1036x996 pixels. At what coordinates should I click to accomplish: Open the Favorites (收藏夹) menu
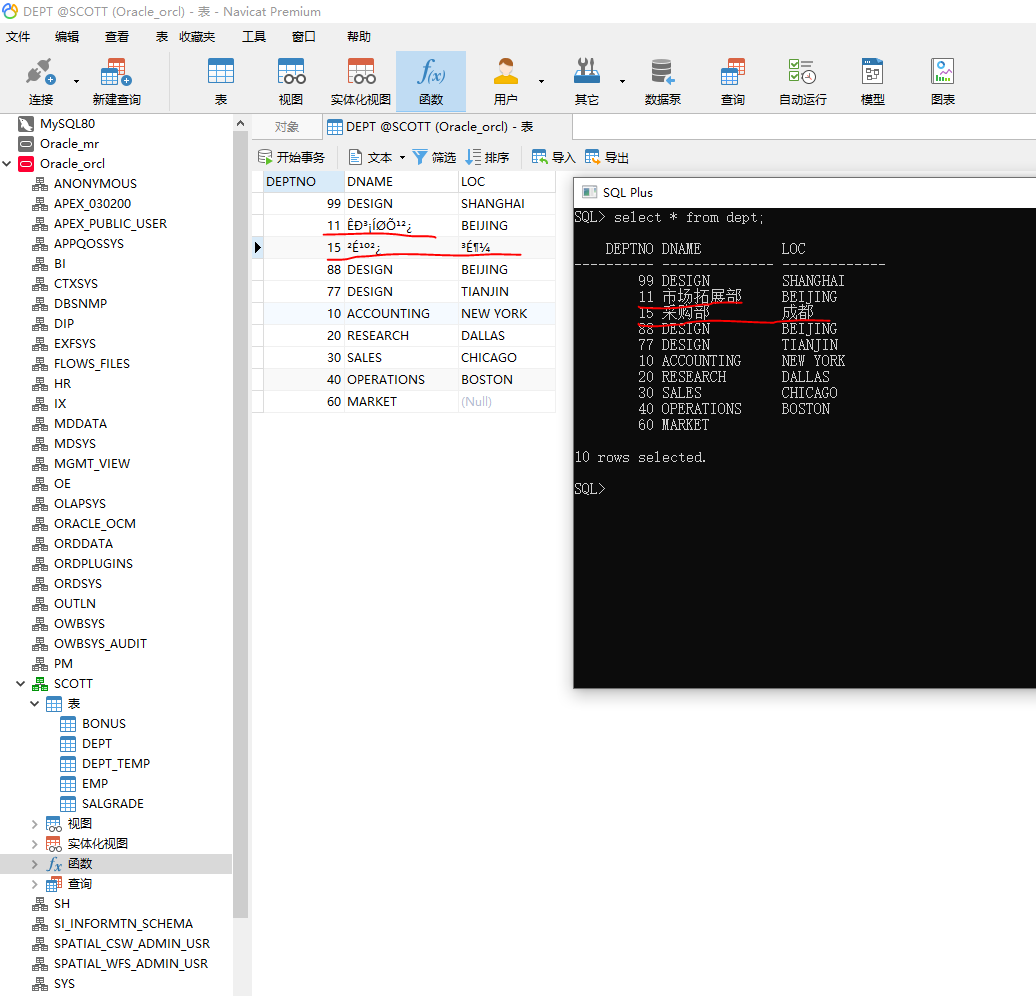tap(197, 36)
